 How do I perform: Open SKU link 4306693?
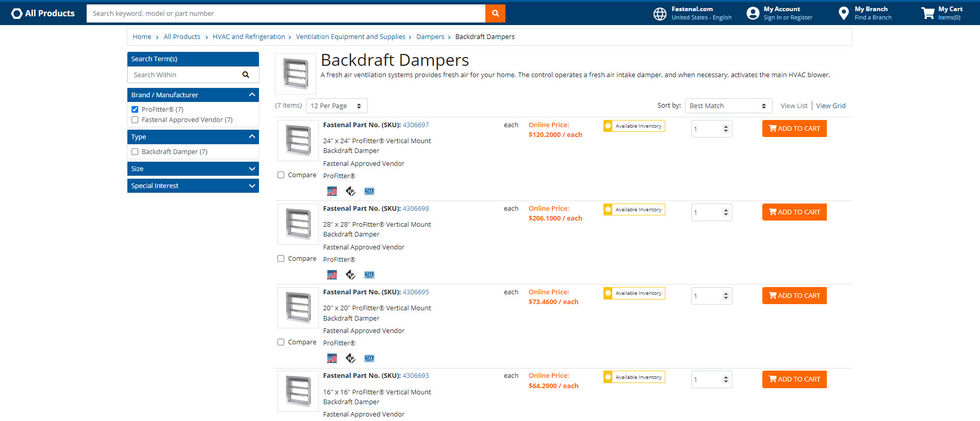(416, 376)
